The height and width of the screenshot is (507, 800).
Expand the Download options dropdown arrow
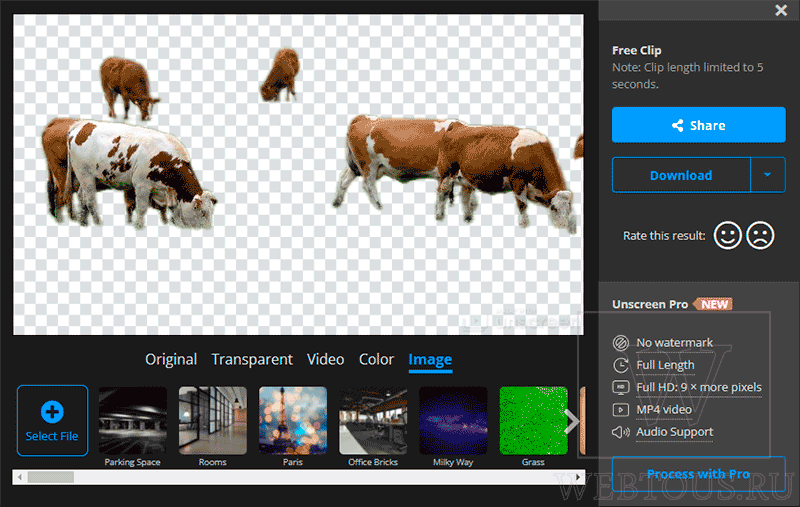(x=767, y=175)
